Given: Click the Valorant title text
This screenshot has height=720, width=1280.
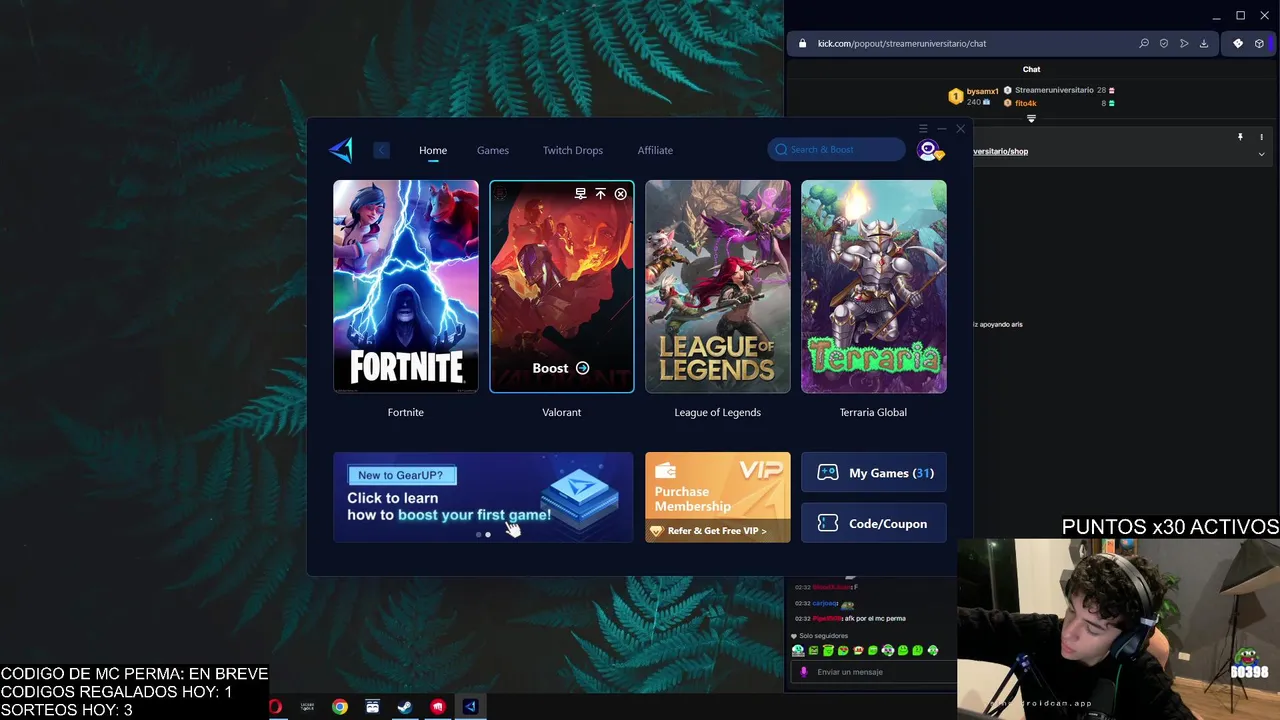Looking at the screenshot, I should (x=561, y=412).
